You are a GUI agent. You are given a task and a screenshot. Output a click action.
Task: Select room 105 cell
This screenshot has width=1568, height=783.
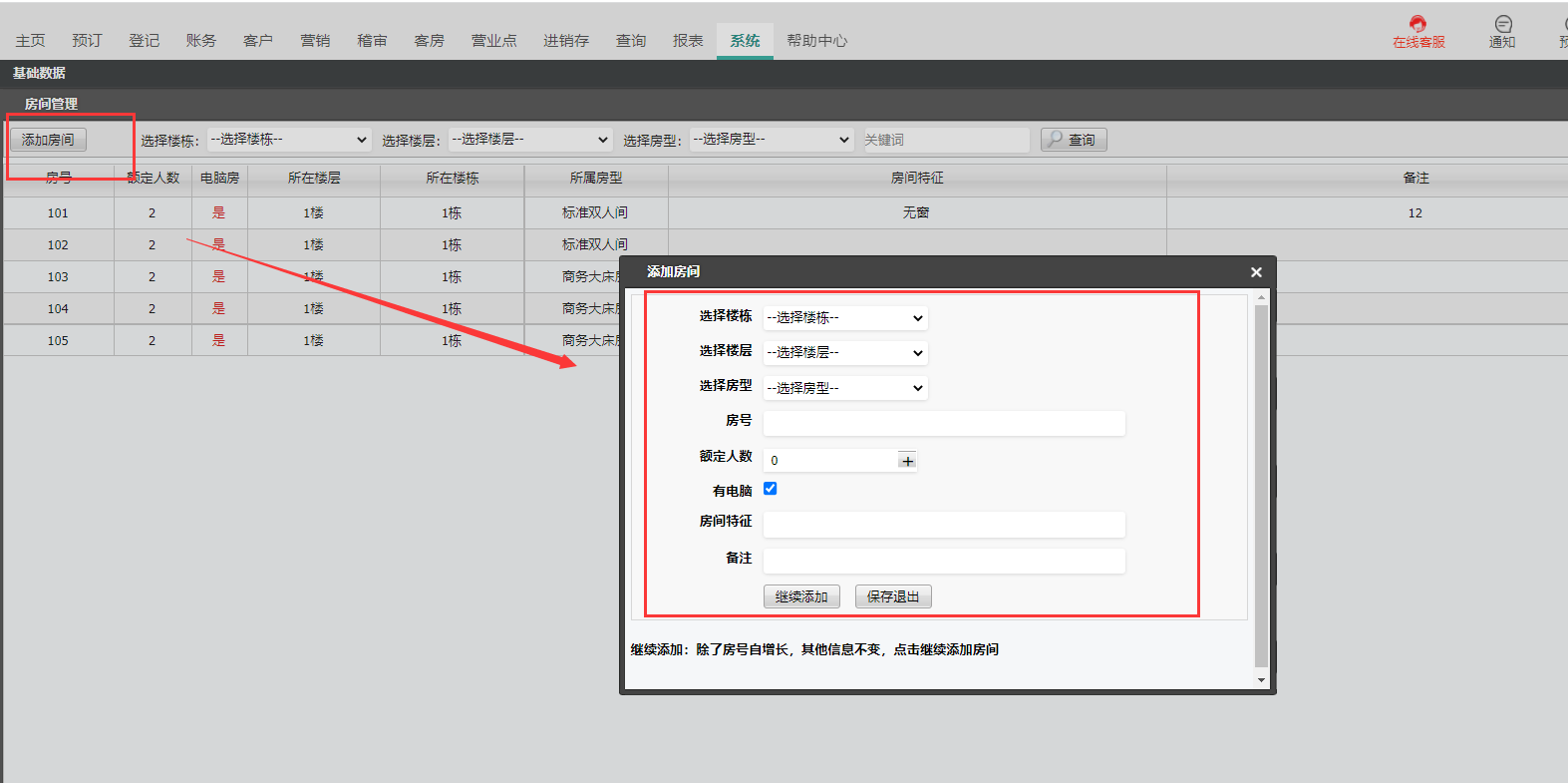point(58,341)
